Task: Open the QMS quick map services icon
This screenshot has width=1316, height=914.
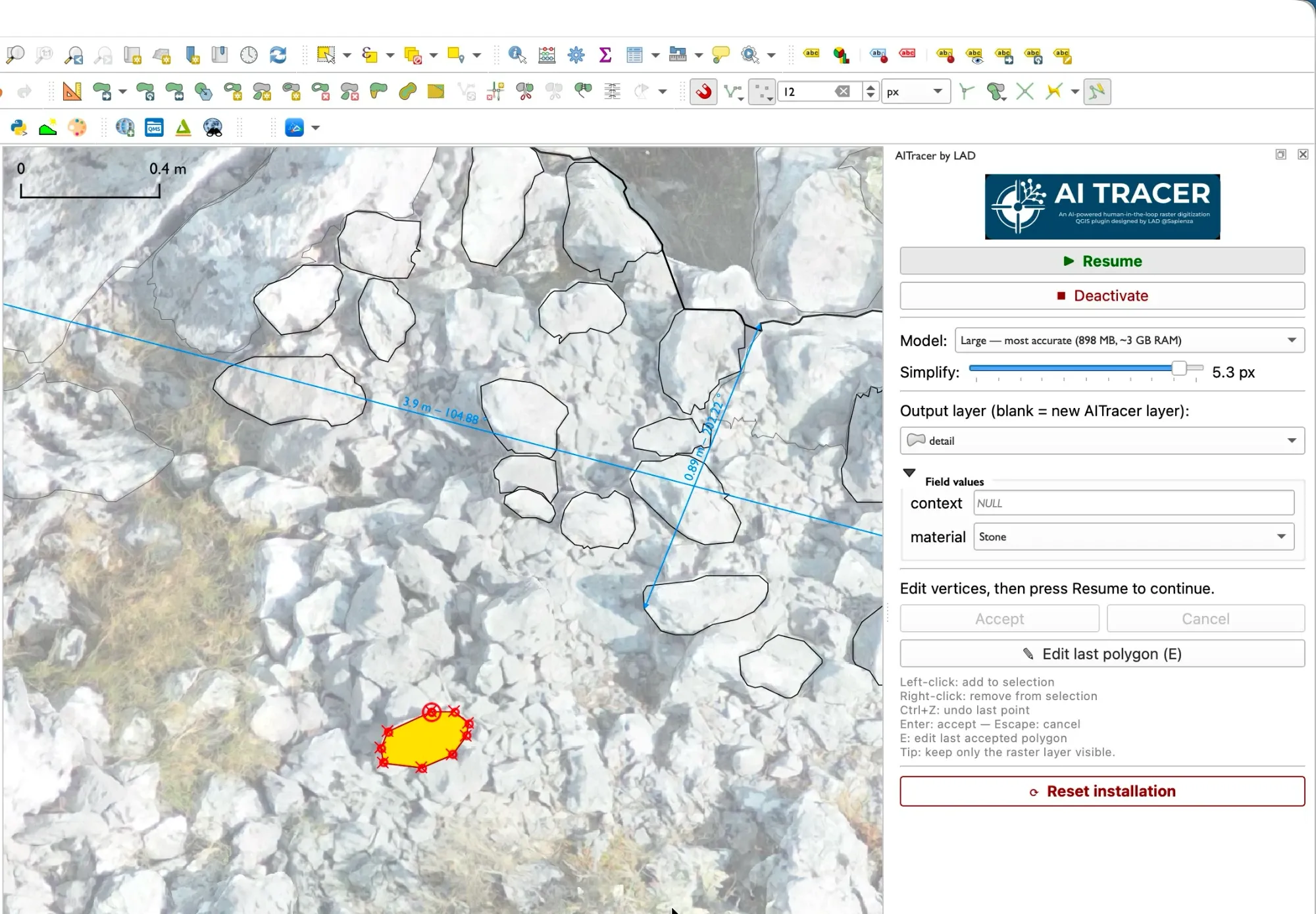Action: coord(155,128)
